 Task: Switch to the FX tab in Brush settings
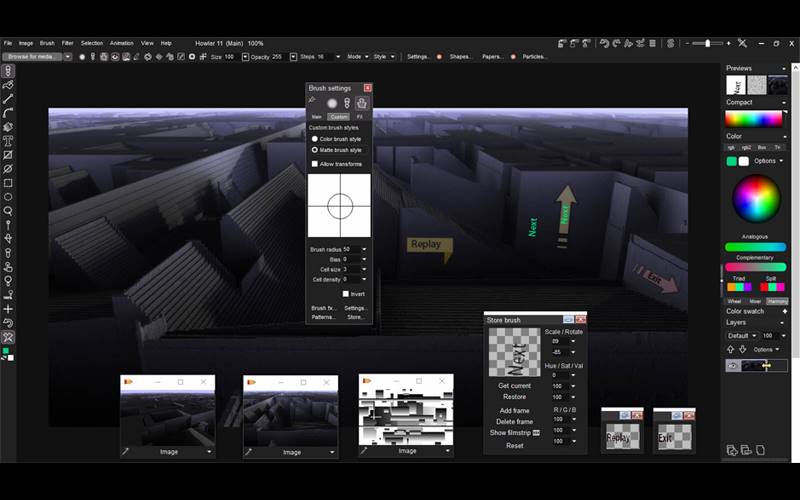pos(360,117)
